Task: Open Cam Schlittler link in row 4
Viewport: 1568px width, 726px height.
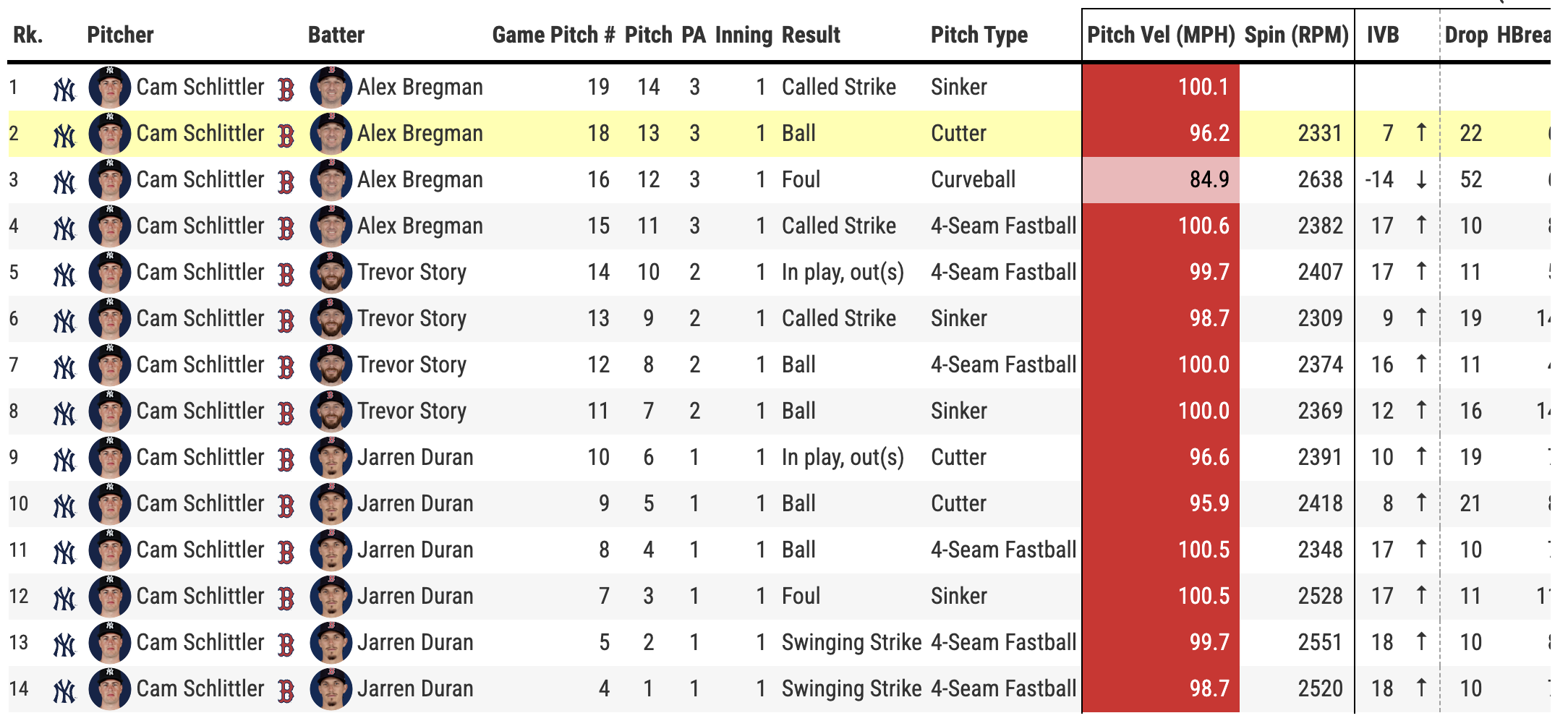Action: click(x=200, y=226)
